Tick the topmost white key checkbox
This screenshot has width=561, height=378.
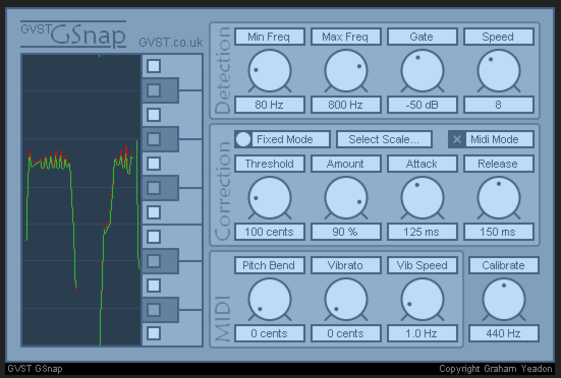(154, 66)
